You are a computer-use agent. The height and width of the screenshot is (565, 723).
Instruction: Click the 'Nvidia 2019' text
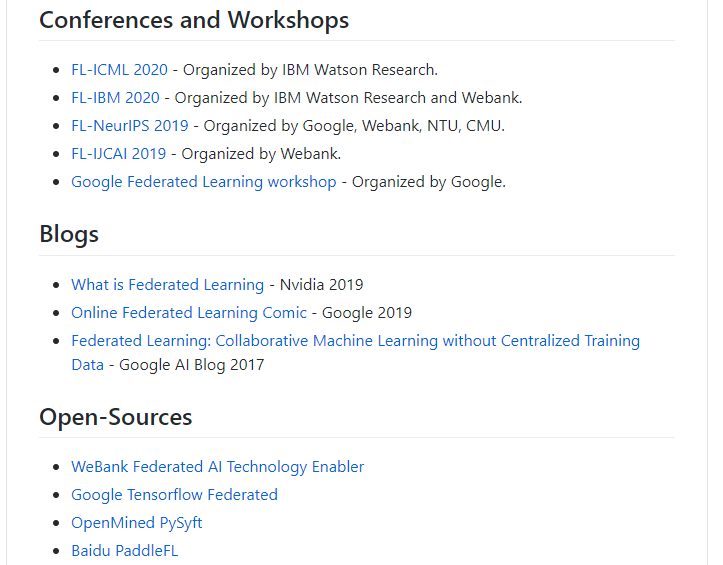(x=321, y=285)
